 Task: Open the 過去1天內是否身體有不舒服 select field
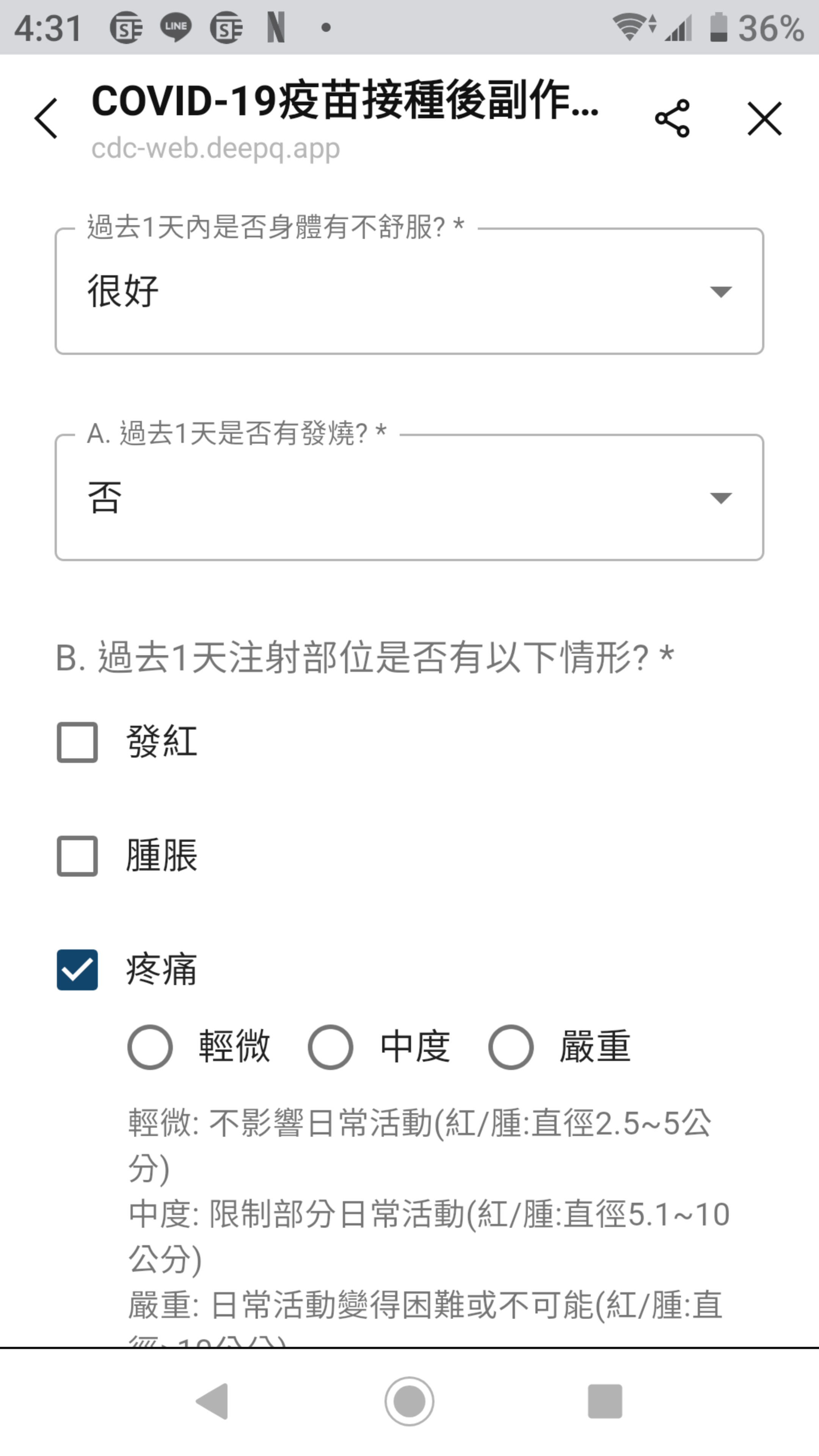pos(409,291)
